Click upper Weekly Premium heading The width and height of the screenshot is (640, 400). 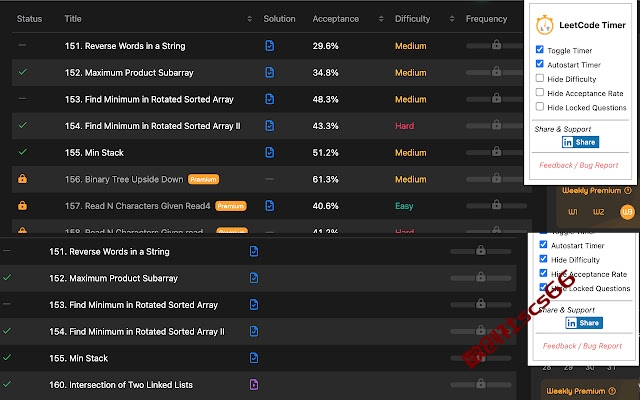click(591, 191)
